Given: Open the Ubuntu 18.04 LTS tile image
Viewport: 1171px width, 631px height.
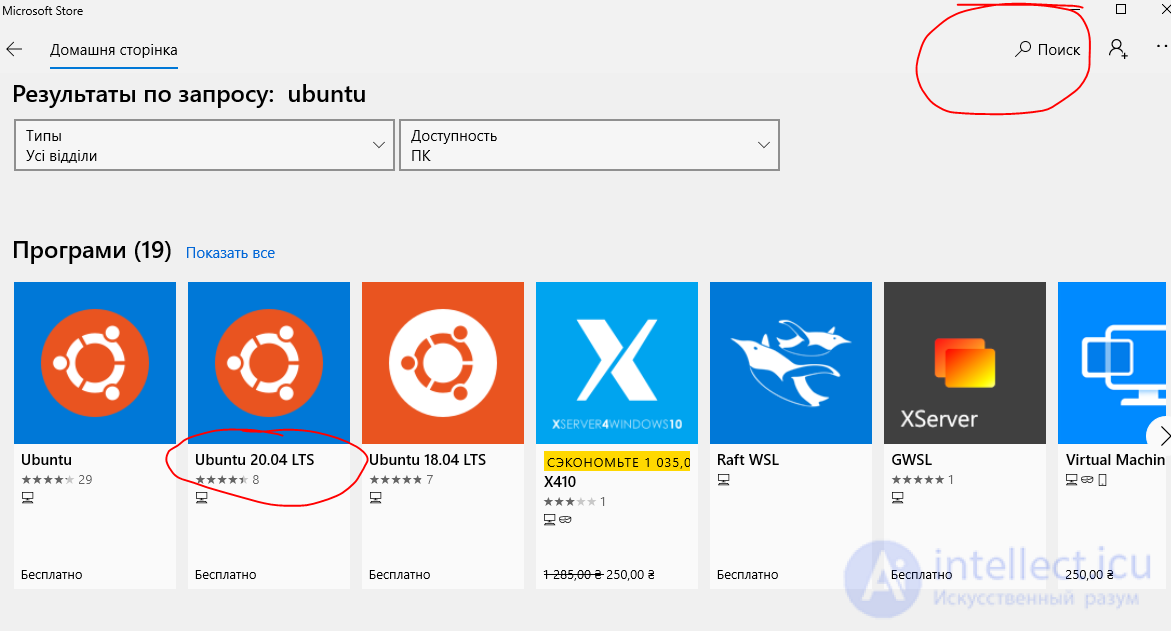Looking at the screenshot, I should coord(443,363).
